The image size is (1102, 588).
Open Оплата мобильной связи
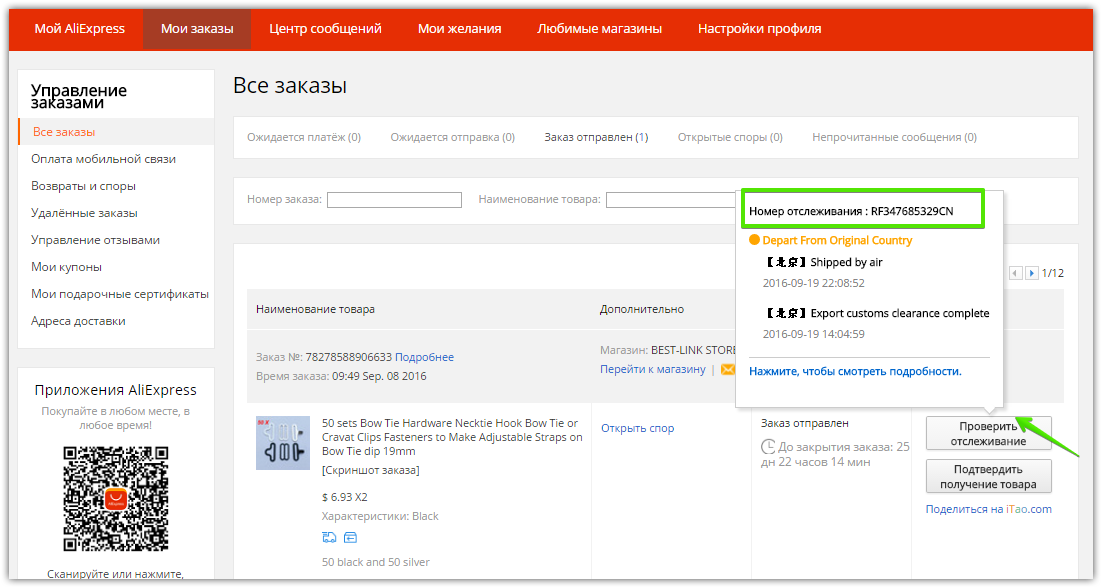[103, 159]
